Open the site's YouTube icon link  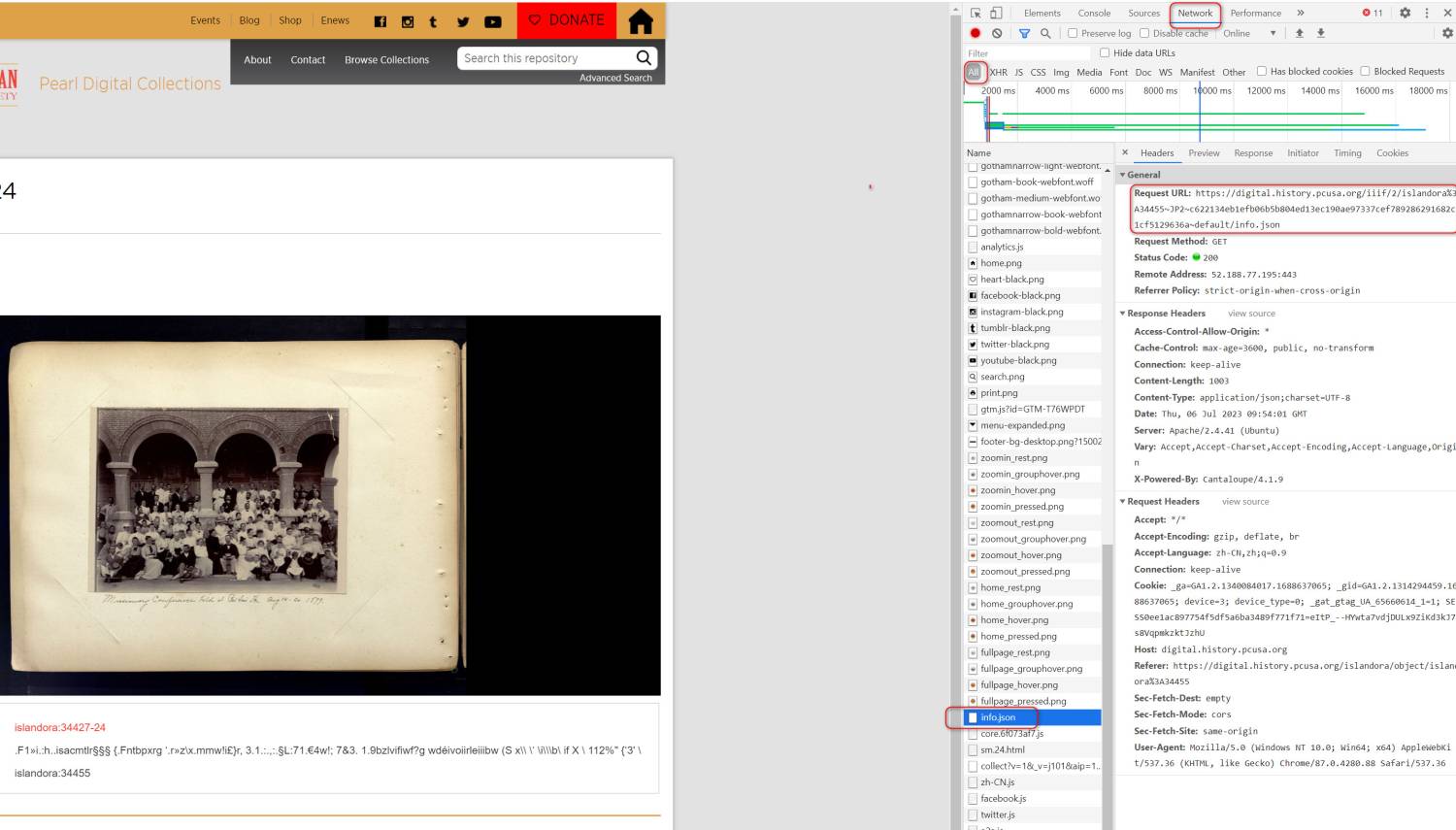[x=493, y=21]
